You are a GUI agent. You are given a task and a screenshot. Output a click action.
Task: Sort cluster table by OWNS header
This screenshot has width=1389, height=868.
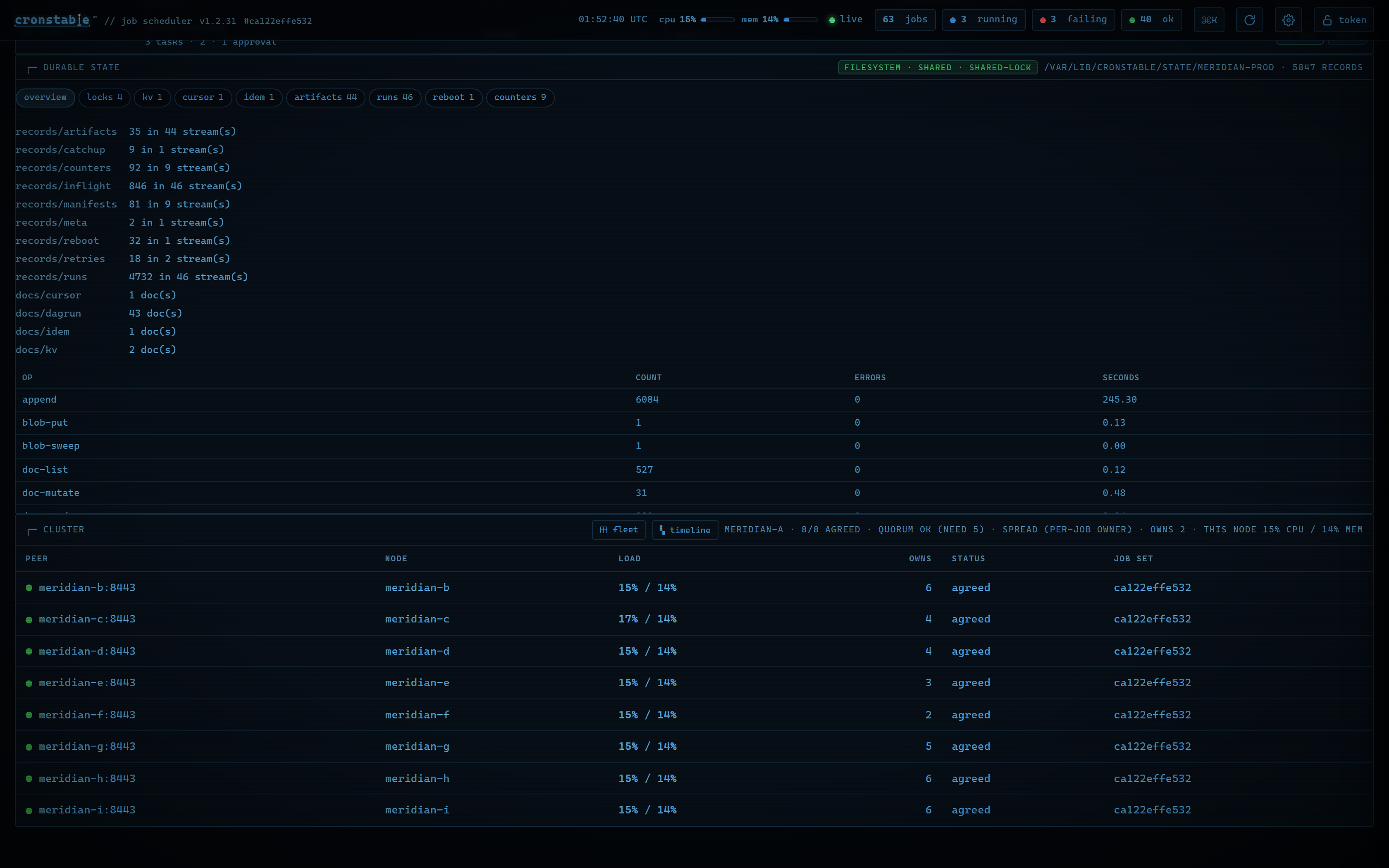(920, 558)
